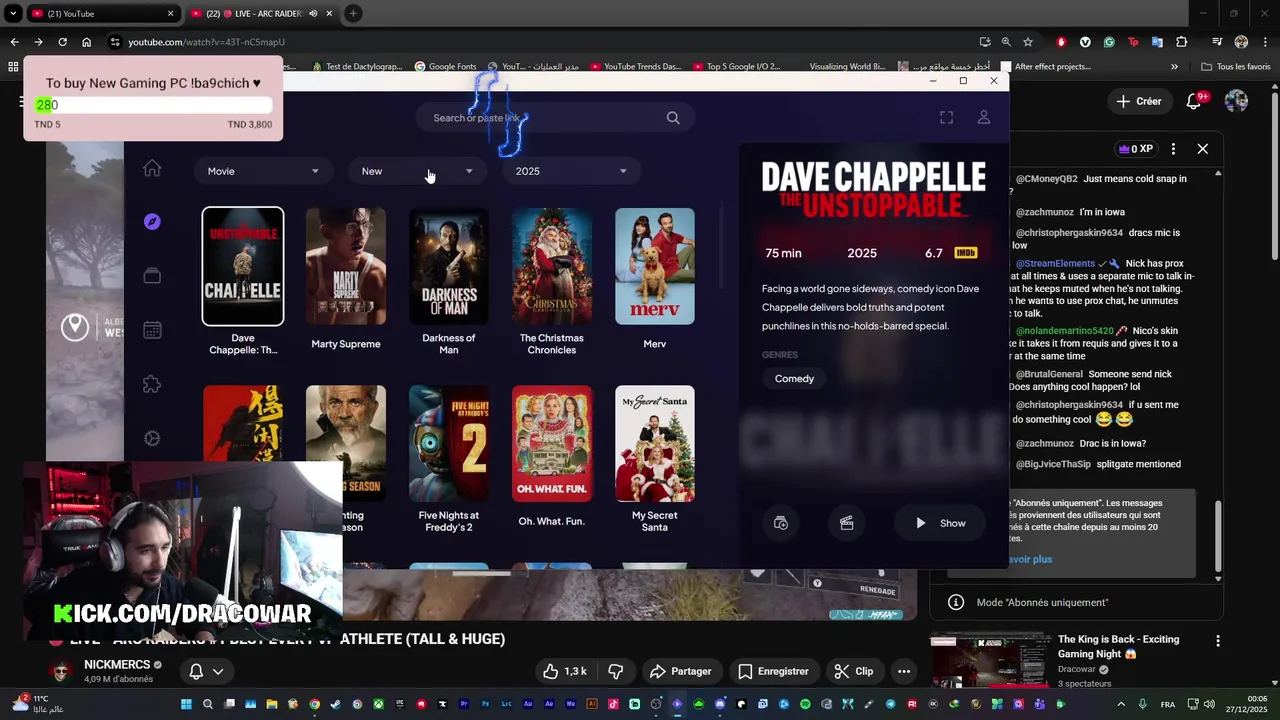Switch to the LIVE - ARC RAIDERS tab
The image size is (1280, 720).
tap(262, 13)
